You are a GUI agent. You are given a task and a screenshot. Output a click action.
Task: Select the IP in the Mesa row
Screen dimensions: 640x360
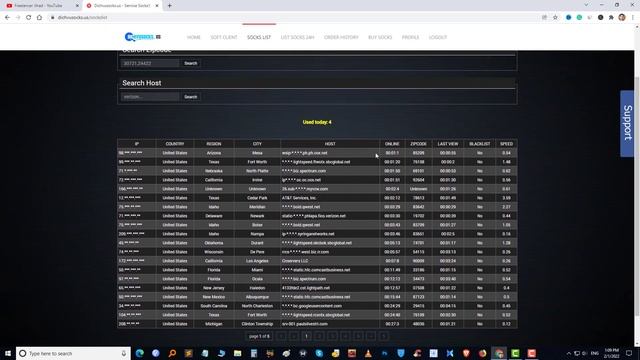coord(131,153)
